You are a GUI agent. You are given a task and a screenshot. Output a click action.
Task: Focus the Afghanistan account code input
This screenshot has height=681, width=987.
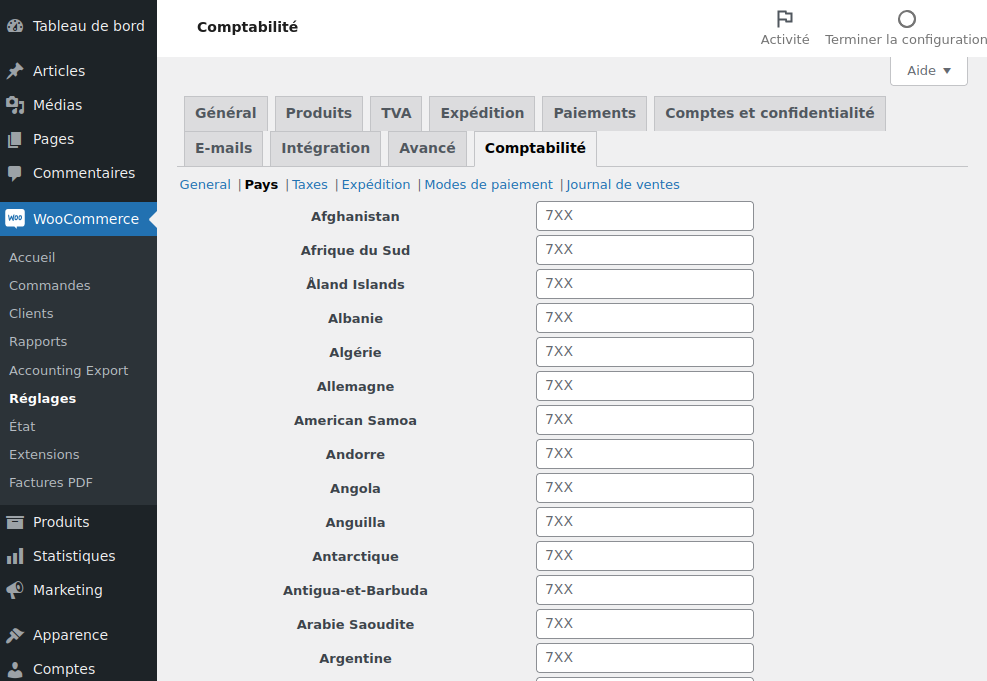point(644,216)
